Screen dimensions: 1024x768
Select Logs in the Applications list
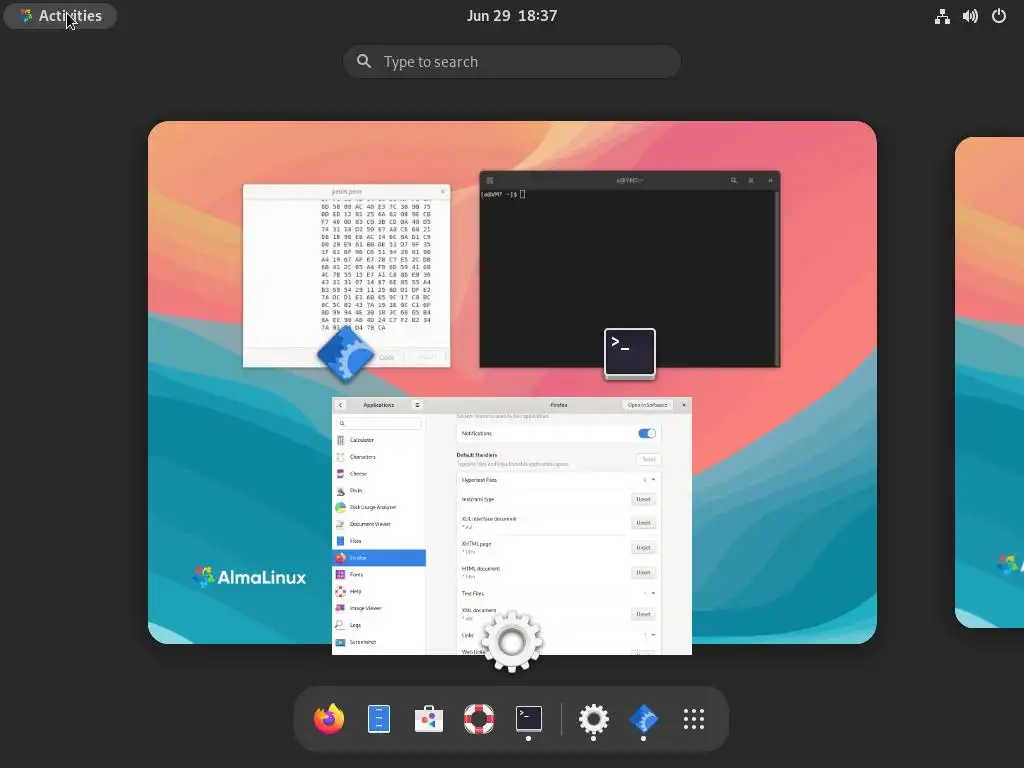tap(379, 625)
